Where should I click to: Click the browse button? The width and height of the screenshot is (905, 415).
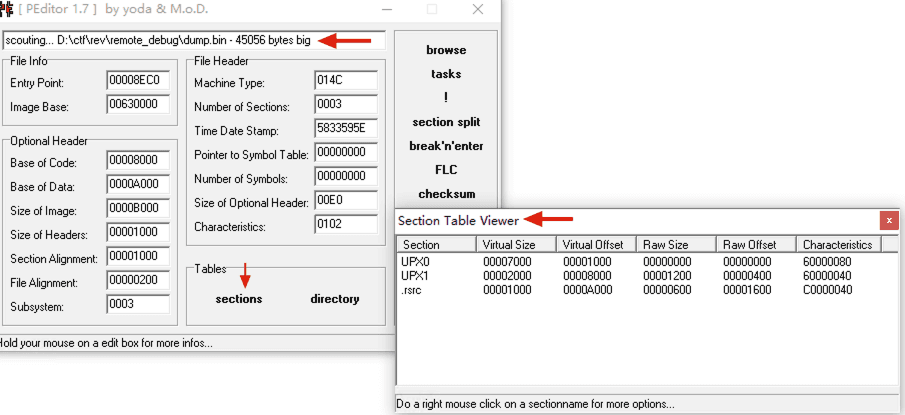pos(446,50)
